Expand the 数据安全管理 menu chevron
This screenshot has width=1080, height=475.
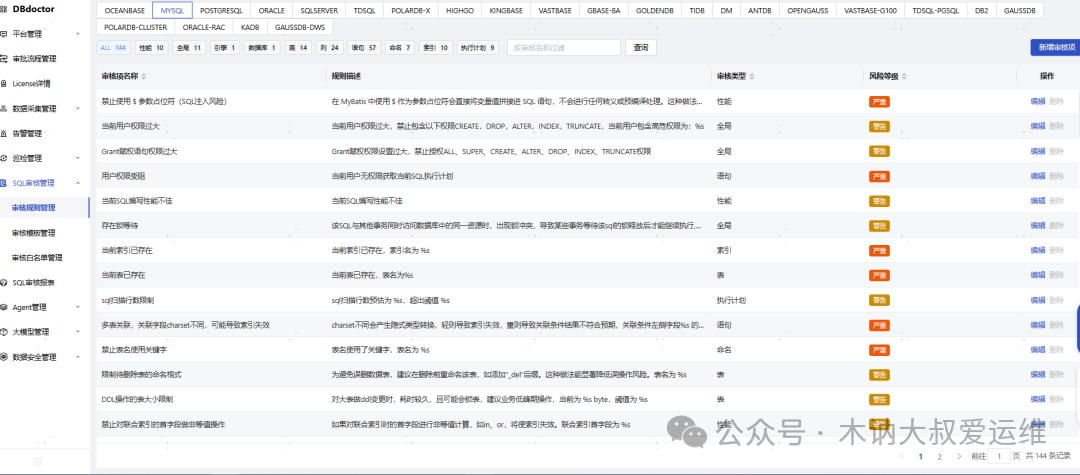(x=78, y=357)
